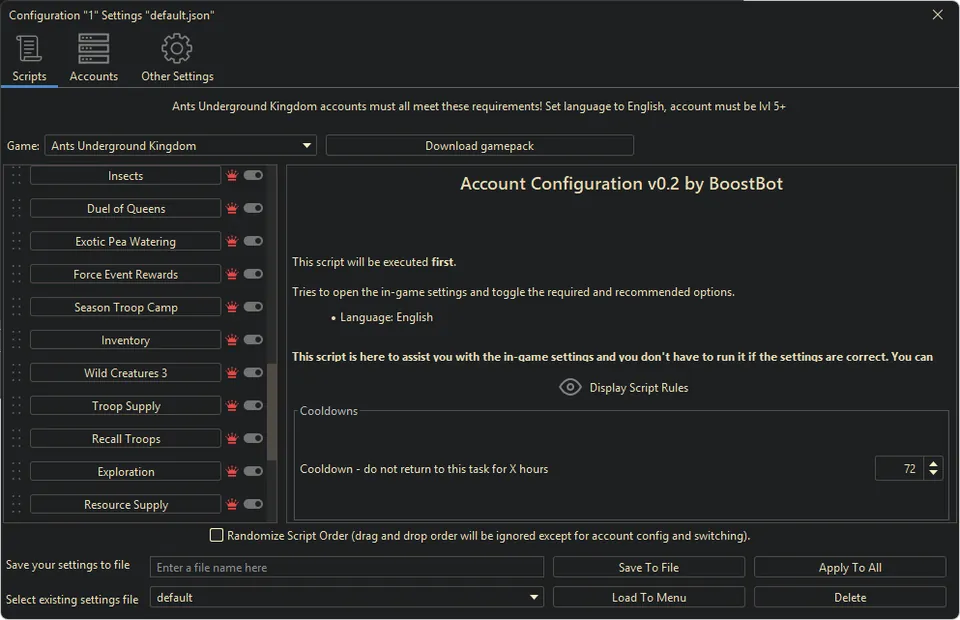
Task: Toggle the Troop Supply switch
Action: point(253,406)
